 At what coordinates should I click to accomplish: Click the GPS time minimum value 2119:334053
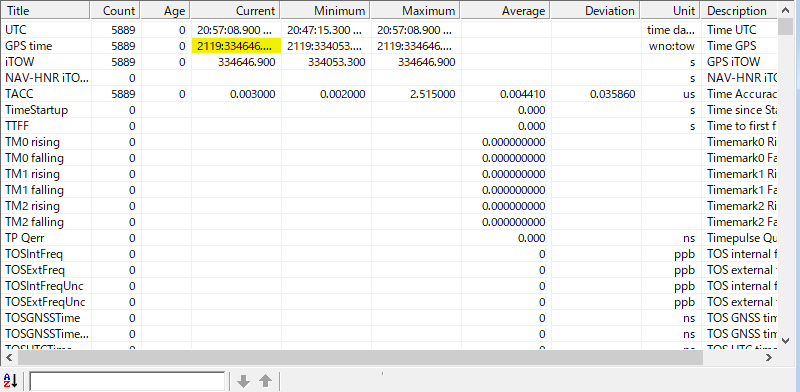coord(325,46)
